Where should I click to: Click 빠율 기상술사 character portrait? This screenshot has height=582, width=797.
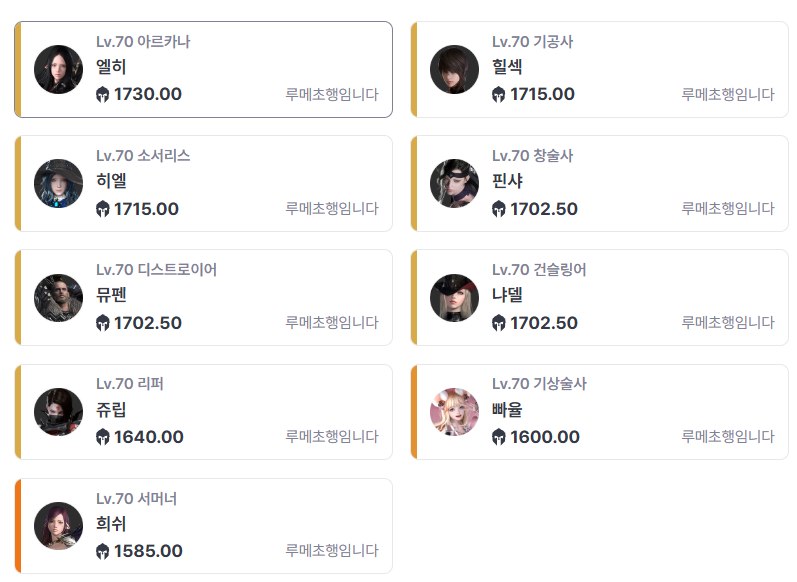pos(454,412)
